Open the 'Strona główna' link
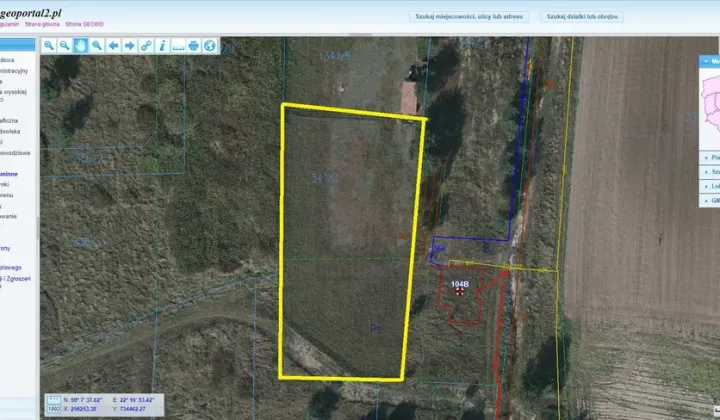The height and width of the screenshot is (420, 720). pos(42,24)
